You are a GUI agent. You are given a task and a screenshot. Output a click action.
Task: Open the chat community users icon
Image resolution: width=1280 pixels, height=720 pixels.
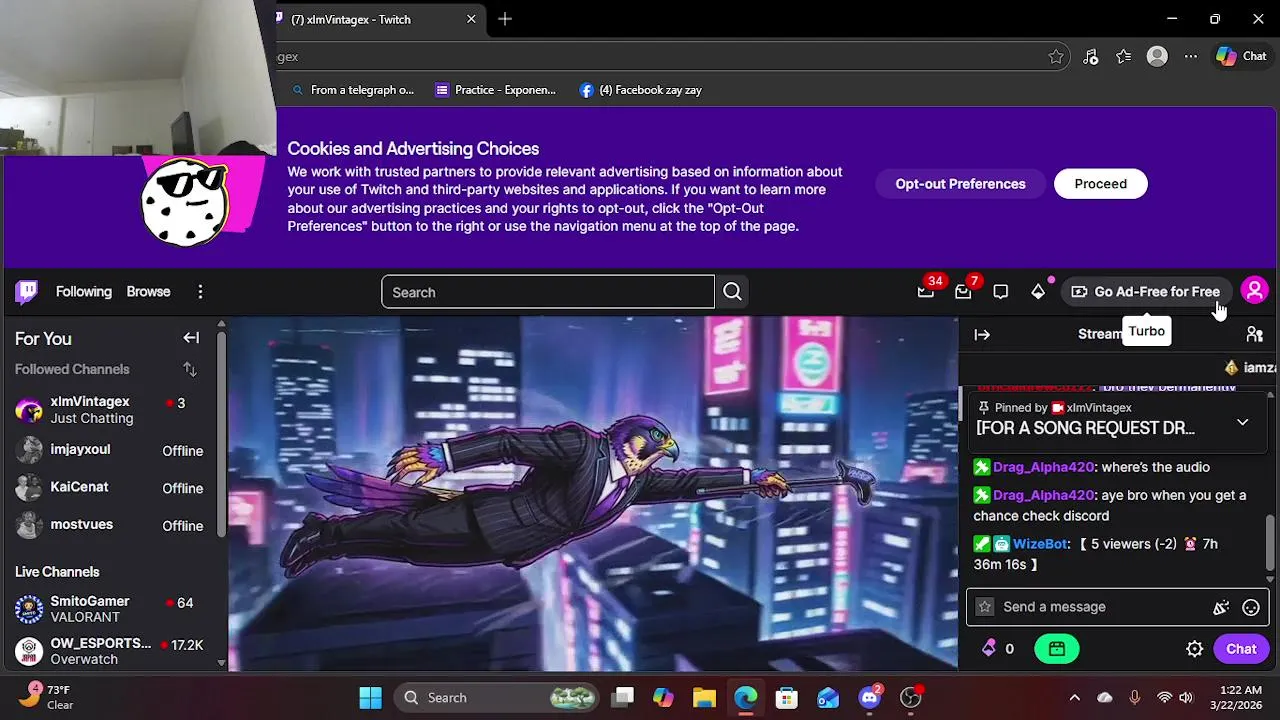1254,335
